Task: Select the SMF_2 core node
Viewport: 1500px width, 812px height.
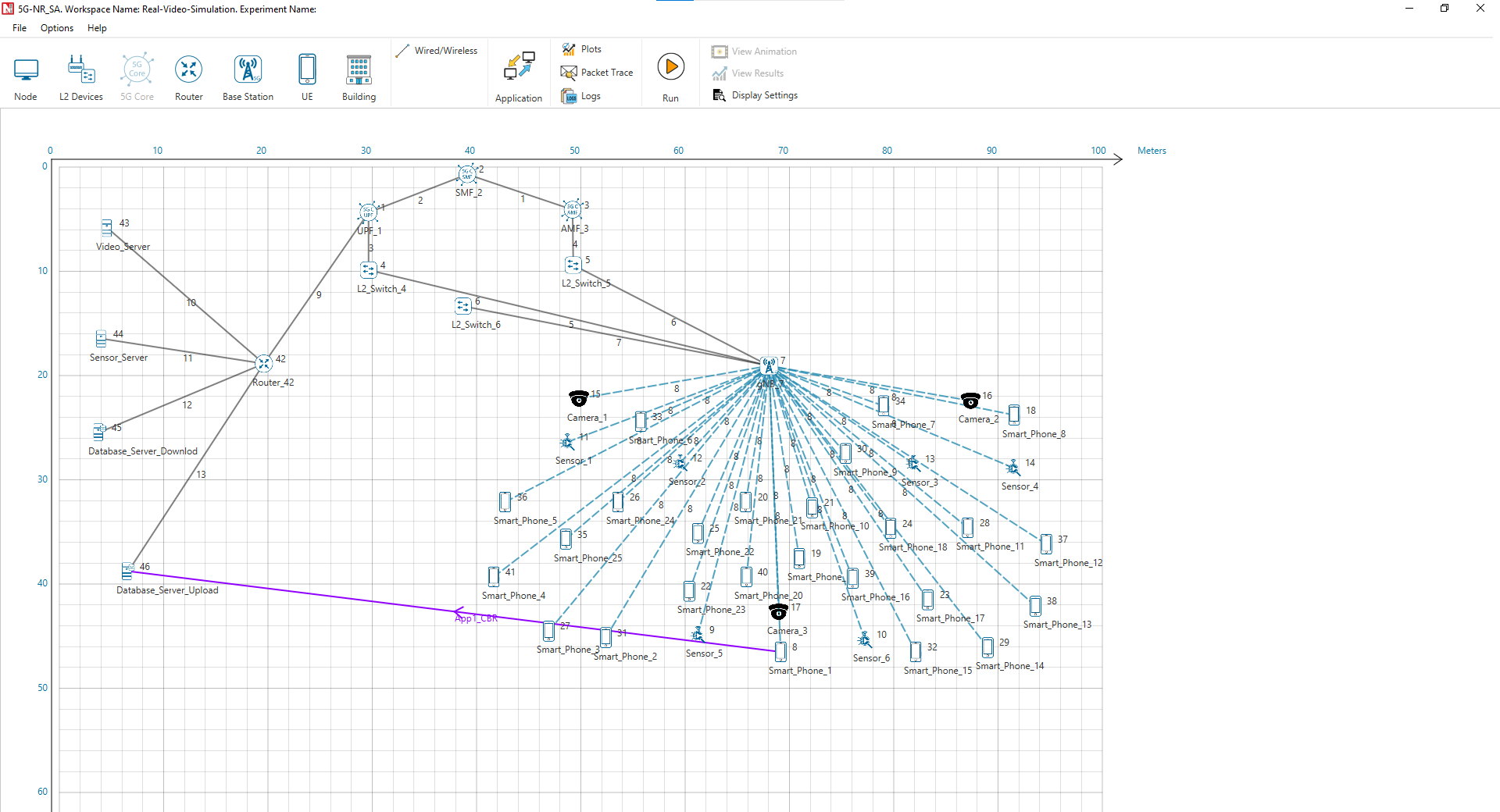Action: click(467, 174)
